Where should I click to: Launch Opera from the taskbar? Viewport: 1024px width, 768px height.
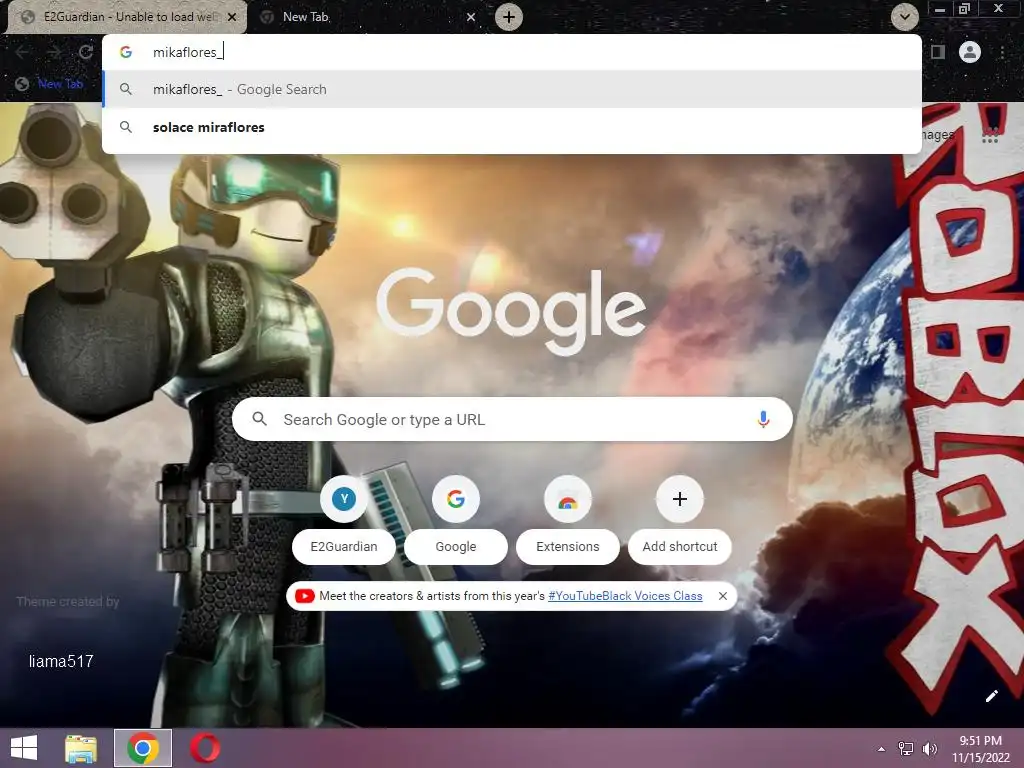204,748
